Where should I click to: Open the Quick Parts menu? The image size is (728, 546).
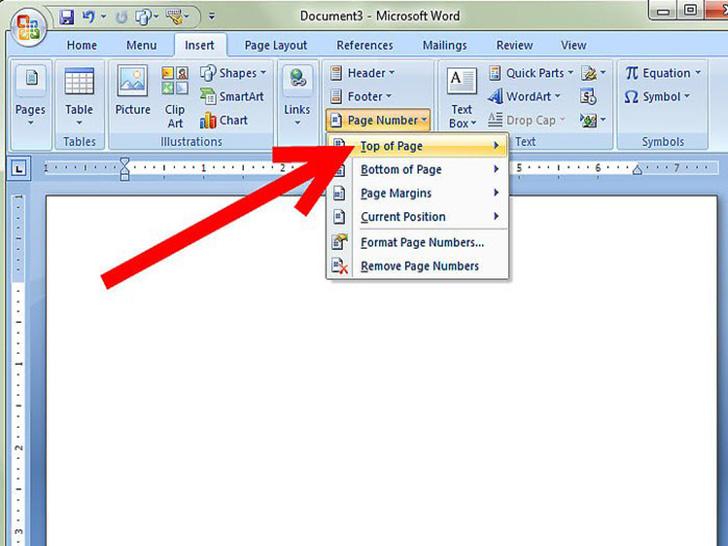[531, 73]
